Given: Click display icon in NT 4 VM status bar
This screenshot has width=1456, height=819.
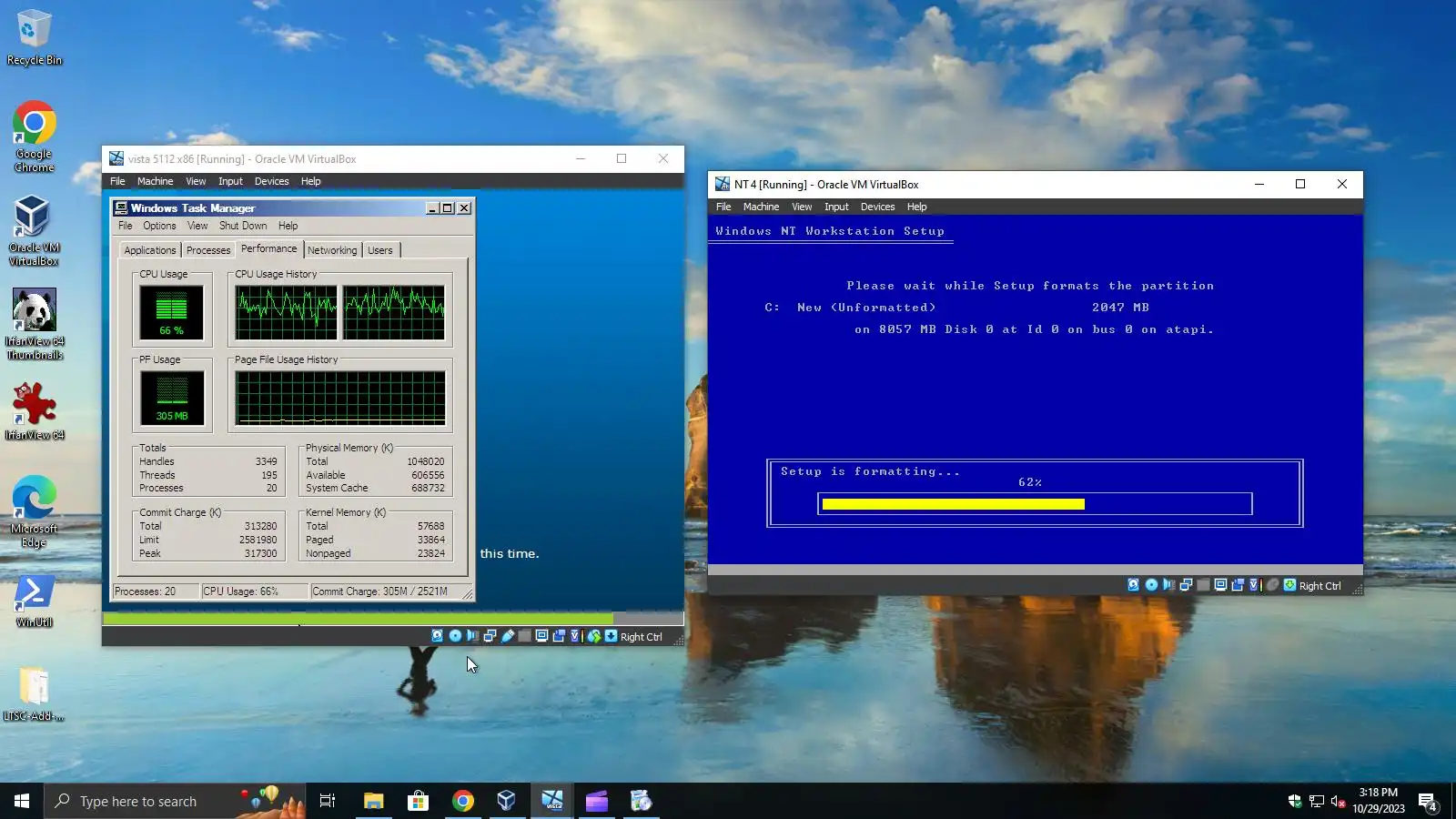Looking at the screenshot, I should 1220,585.
